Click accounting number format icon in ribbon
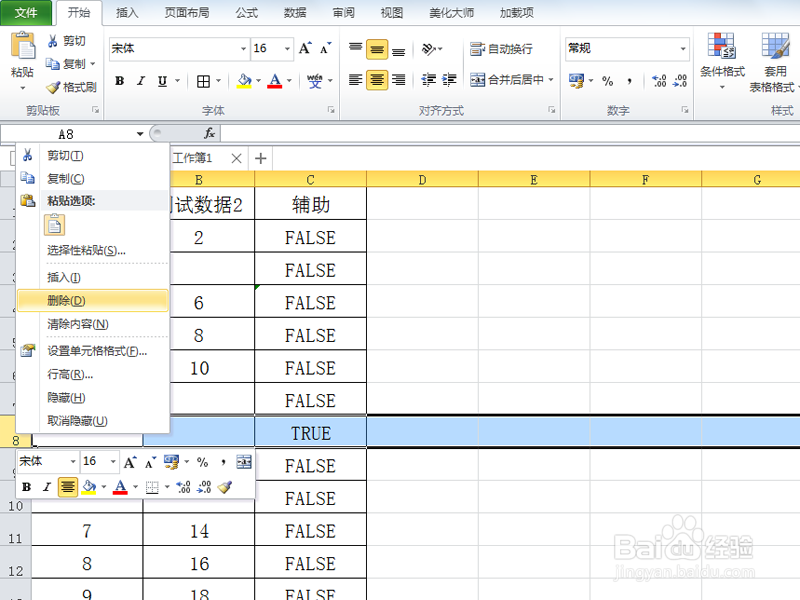This screenshot has width=800, height=600. click(x=576, y=81)
